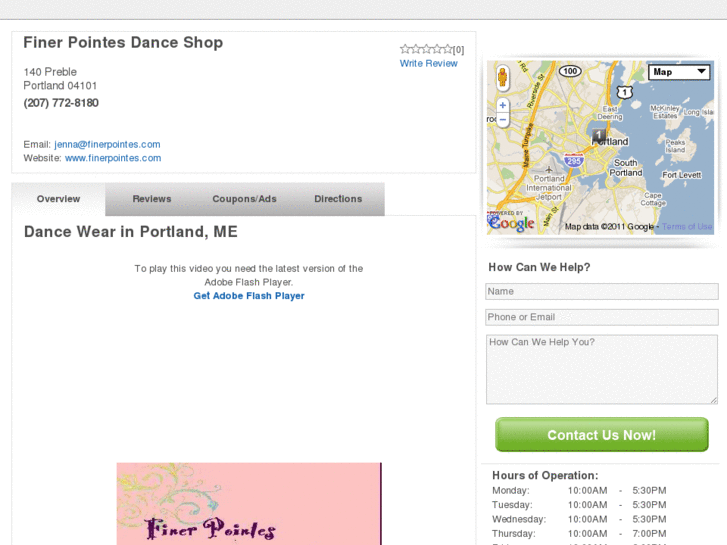This screenshot has height=545, width=727.
Task: Click the Phone or Email field
Action: (602, 317)
